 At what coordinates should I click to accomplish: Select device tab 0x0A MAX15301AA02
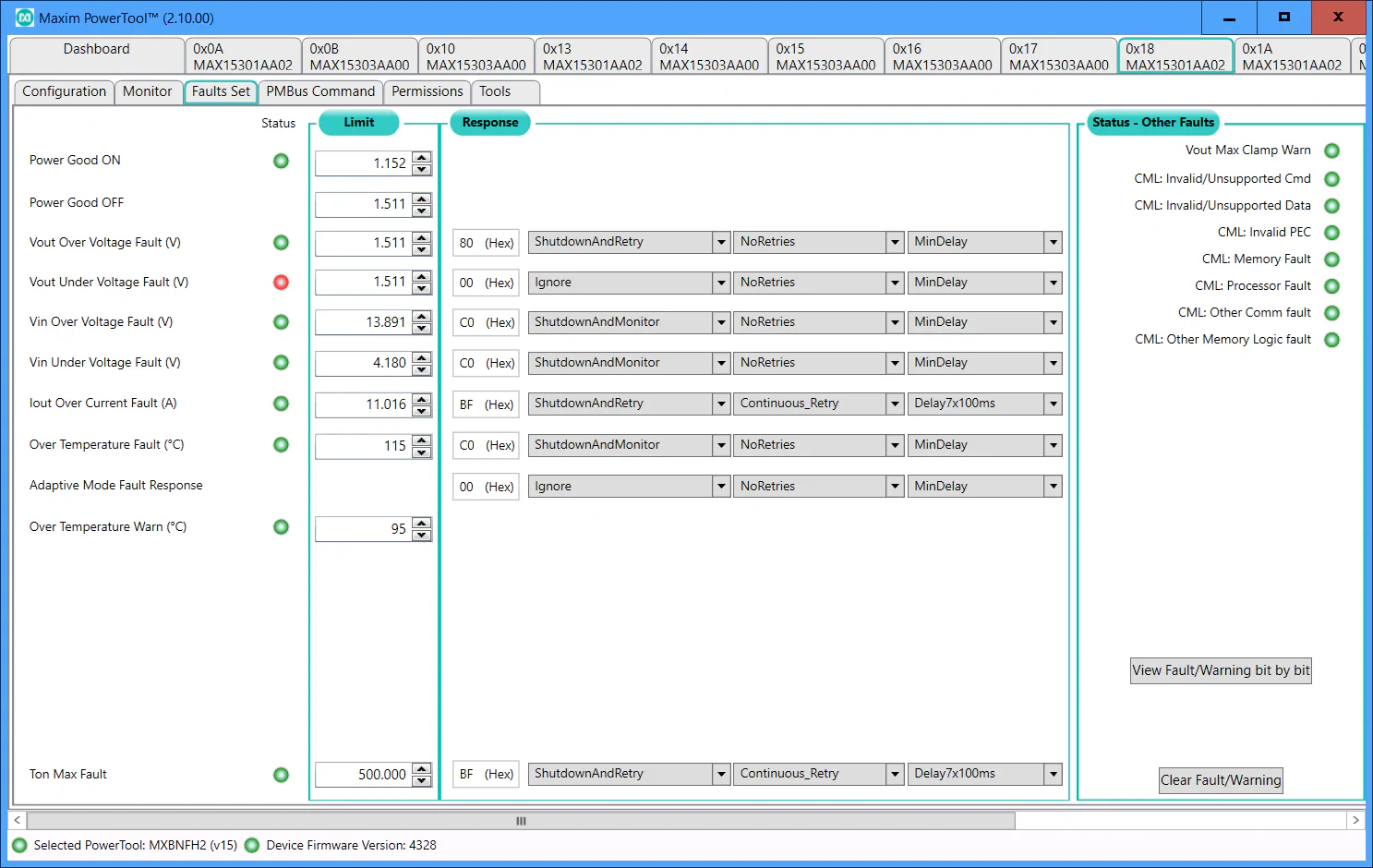click(243, 56)
